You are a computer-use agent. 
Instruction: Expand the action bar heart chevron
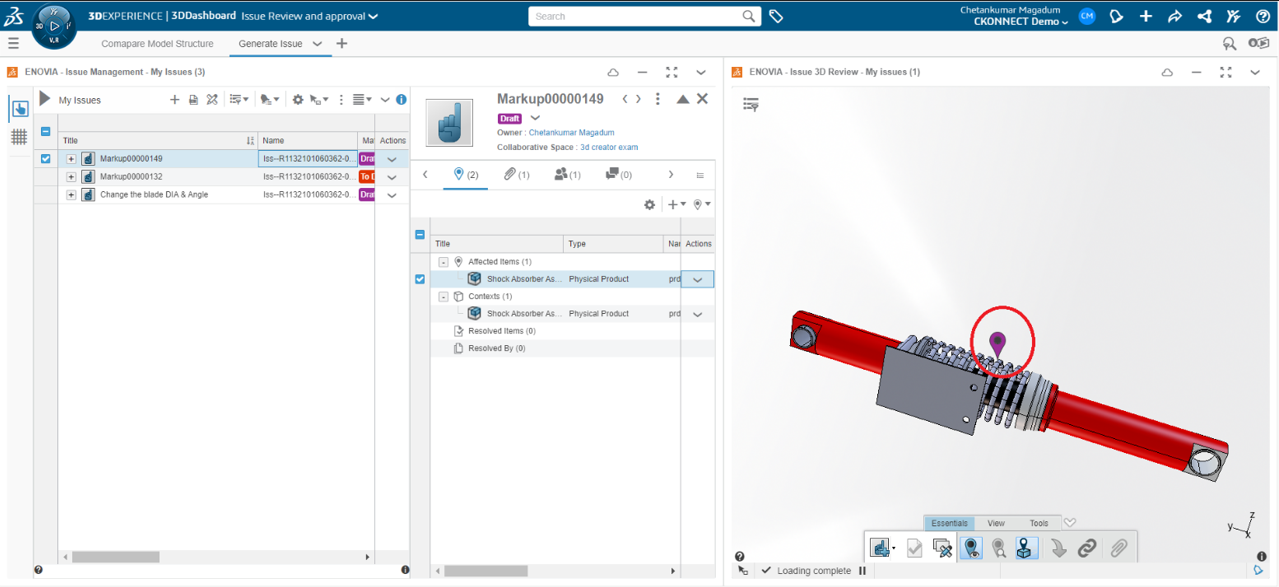click(1070, 522)
